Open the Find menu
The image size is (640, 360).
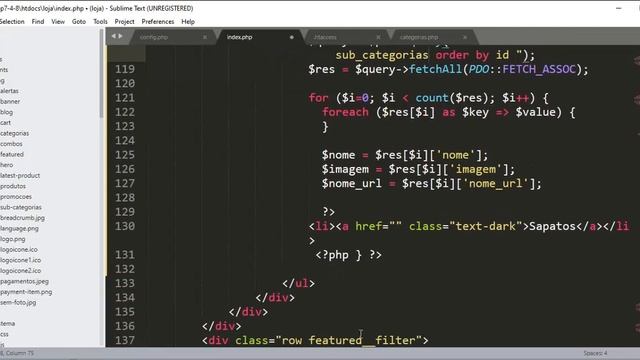(38, 22)
